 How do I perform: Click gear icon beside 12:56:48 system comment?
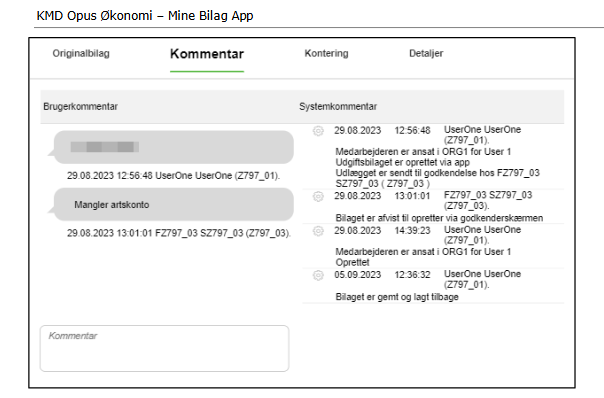click(318, 131)
